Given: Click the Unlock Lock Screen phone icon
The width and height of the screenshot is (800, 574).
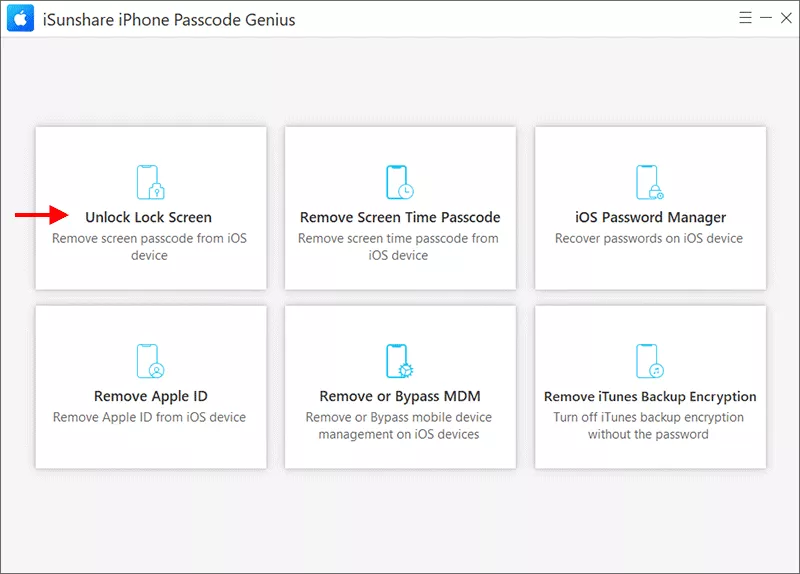Looking at the screenshot, I should tap(150, 182).
